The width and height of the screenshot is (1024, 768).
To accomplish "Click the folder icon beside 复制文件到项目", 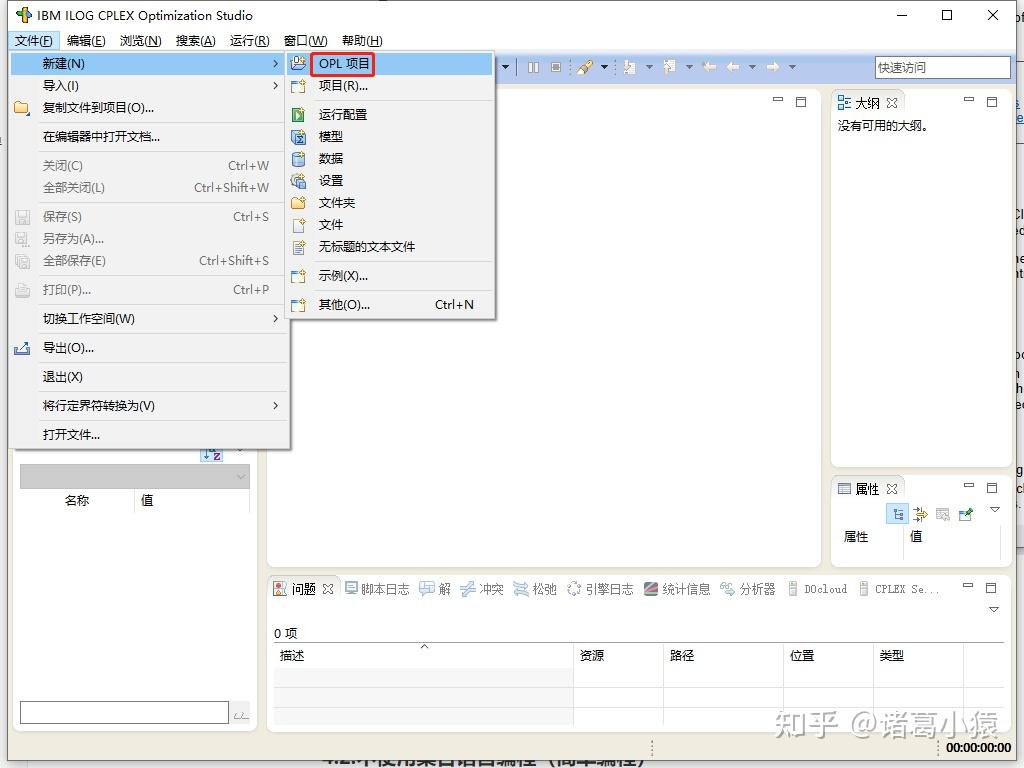I will [22, 108].
